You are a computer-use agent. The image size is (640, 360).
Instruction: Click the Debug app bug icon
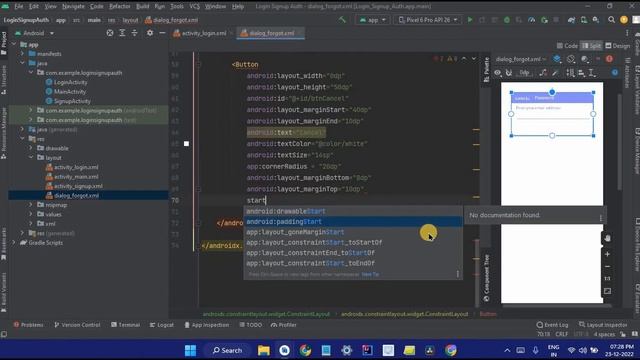(x=507, y=20)
